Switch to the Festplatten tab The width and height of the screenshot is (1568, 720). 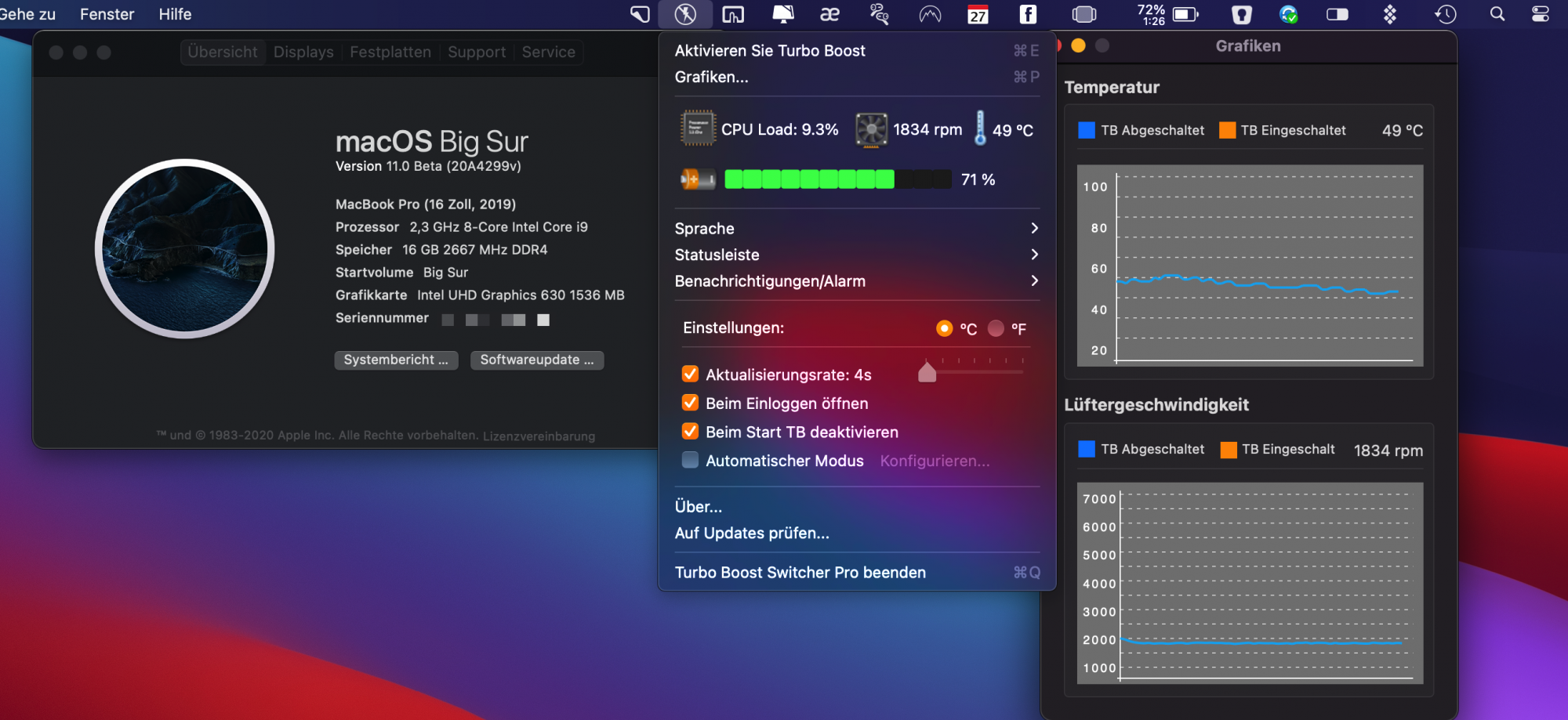(x=390, y=52)
